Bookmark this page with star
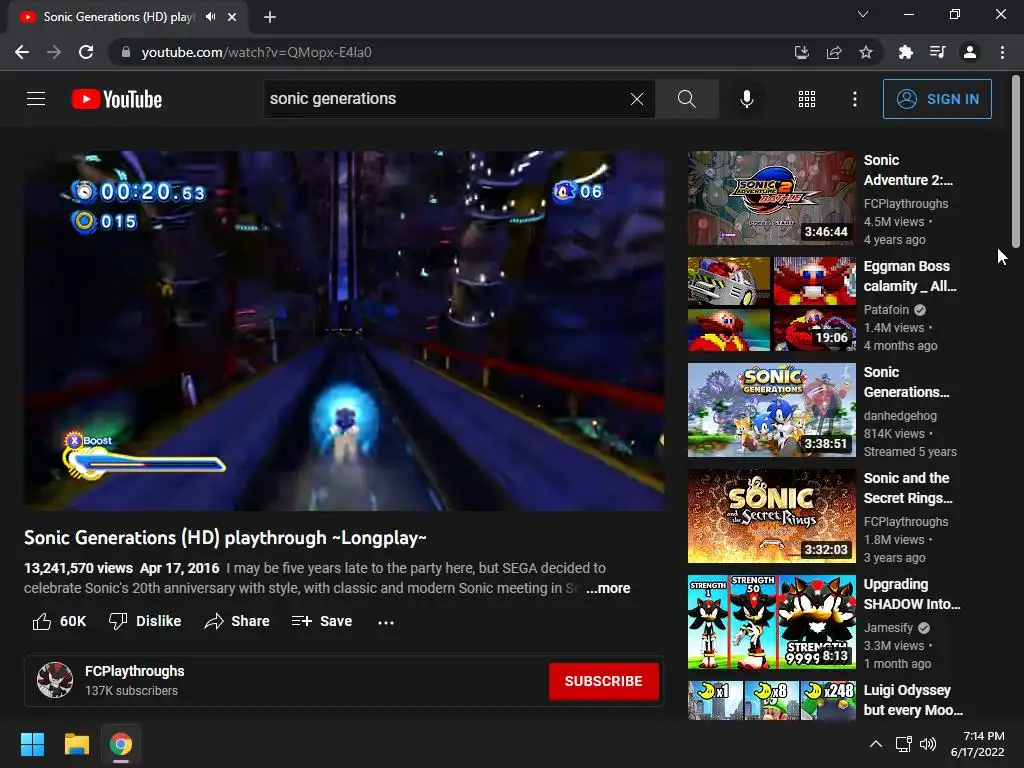 [866, 52]
